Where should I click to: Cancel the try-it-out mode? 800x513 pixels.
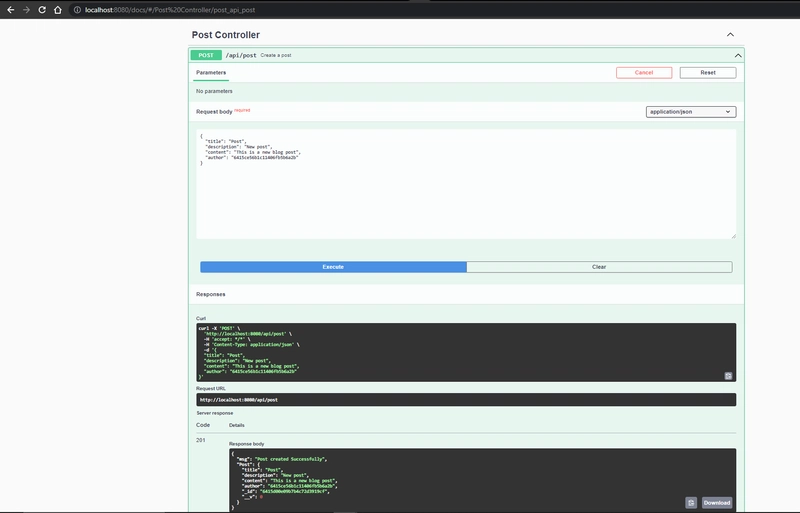point(644,72)
